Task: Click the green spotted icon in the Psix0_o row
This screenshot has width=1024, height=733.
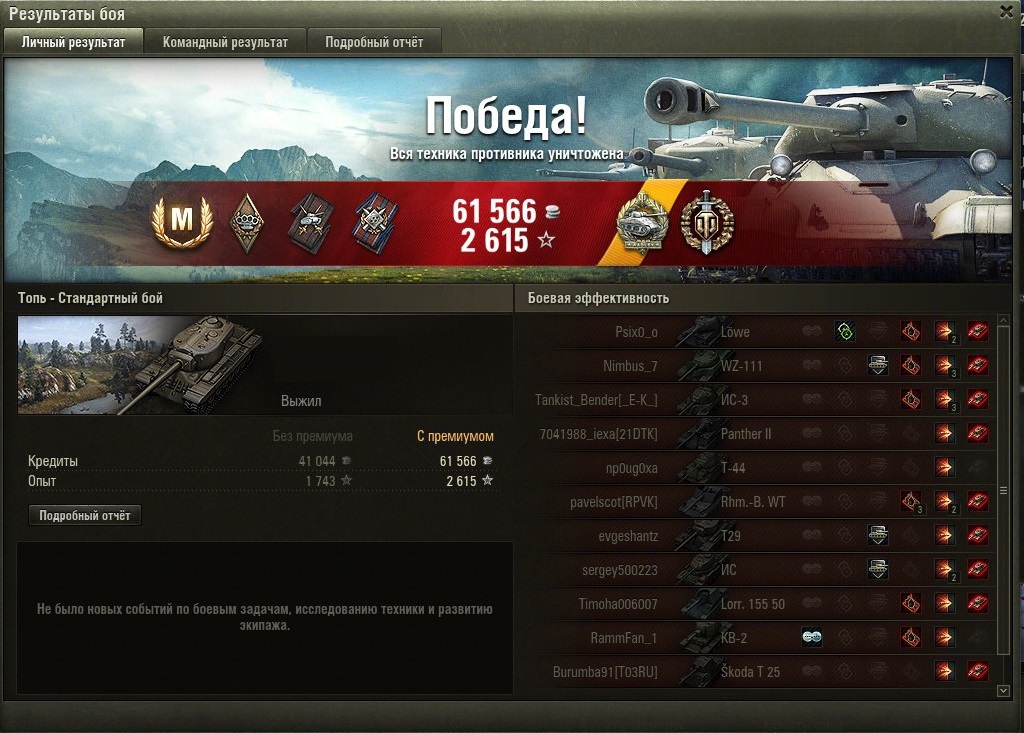Action: [844, 331]
